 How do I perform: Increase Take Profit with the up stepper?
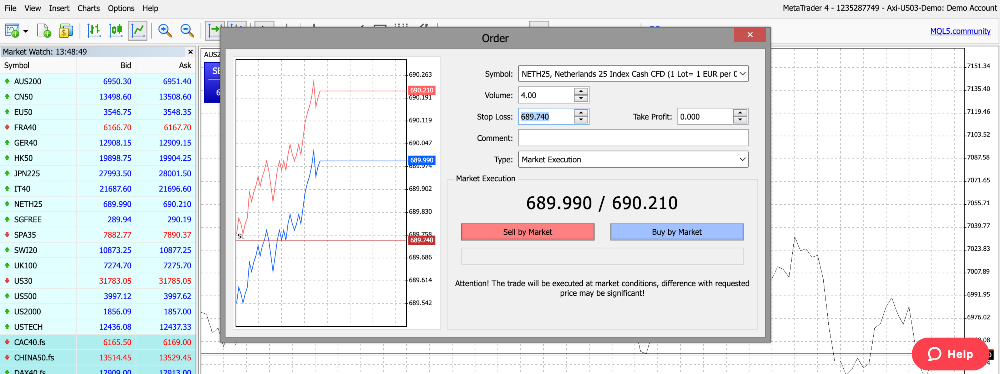740,113
